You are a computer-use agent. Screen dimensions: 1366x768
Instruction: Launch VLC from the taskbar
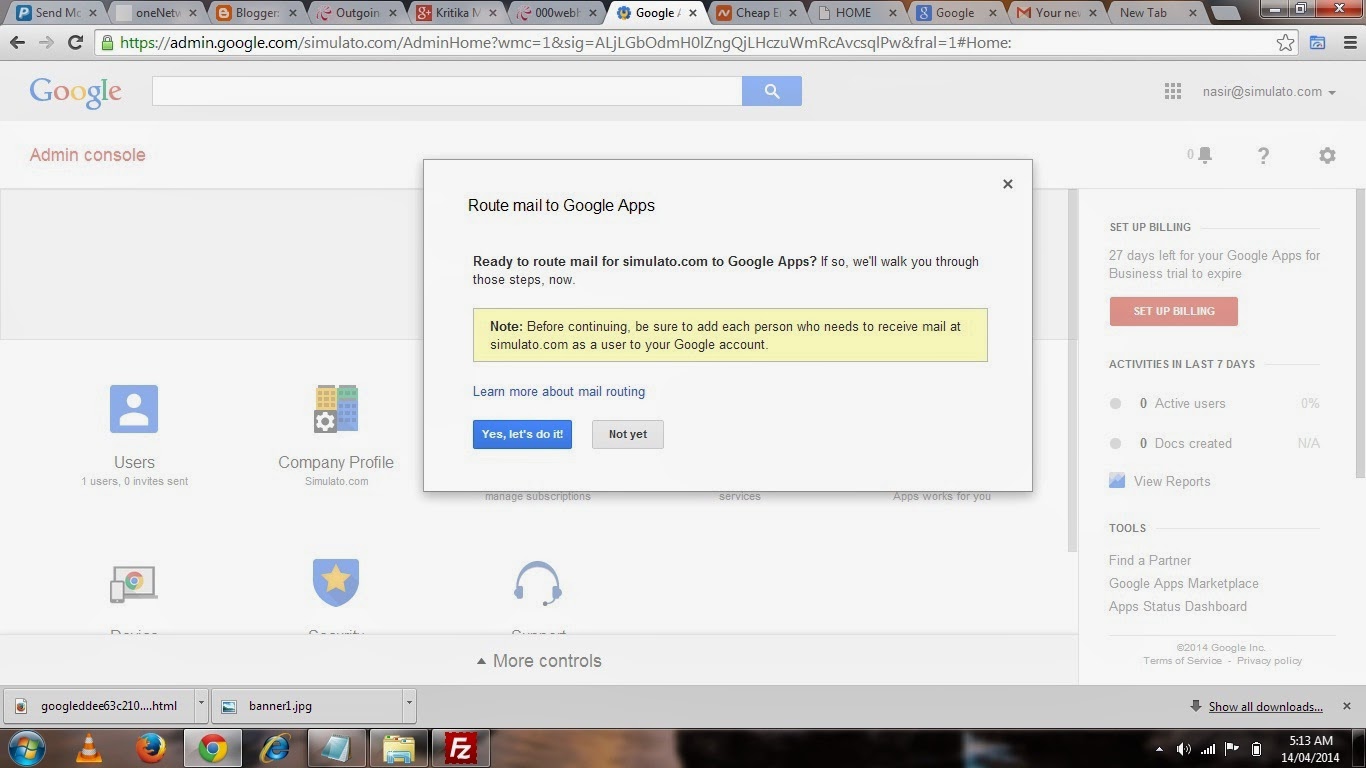coord(89,748)
